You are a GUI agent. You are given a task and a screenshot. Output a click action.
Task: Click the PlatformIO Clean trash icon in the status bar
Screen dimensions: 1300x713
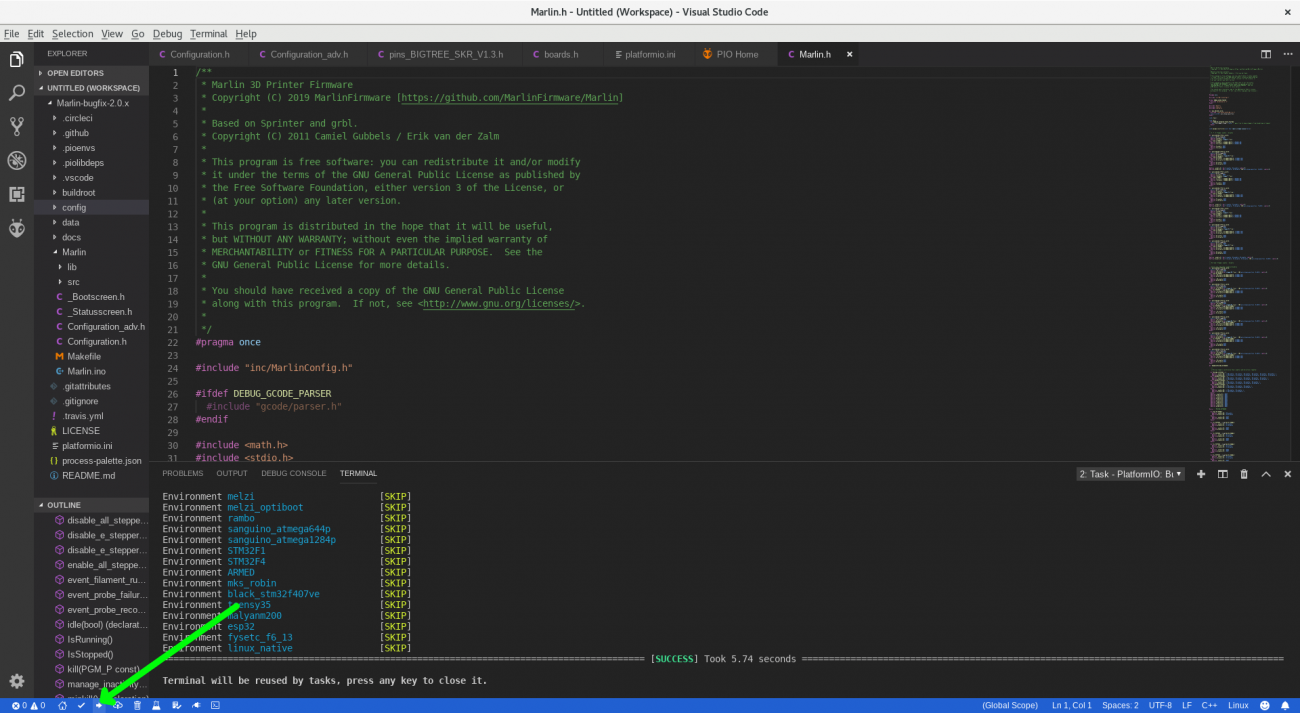pos(137,705)
